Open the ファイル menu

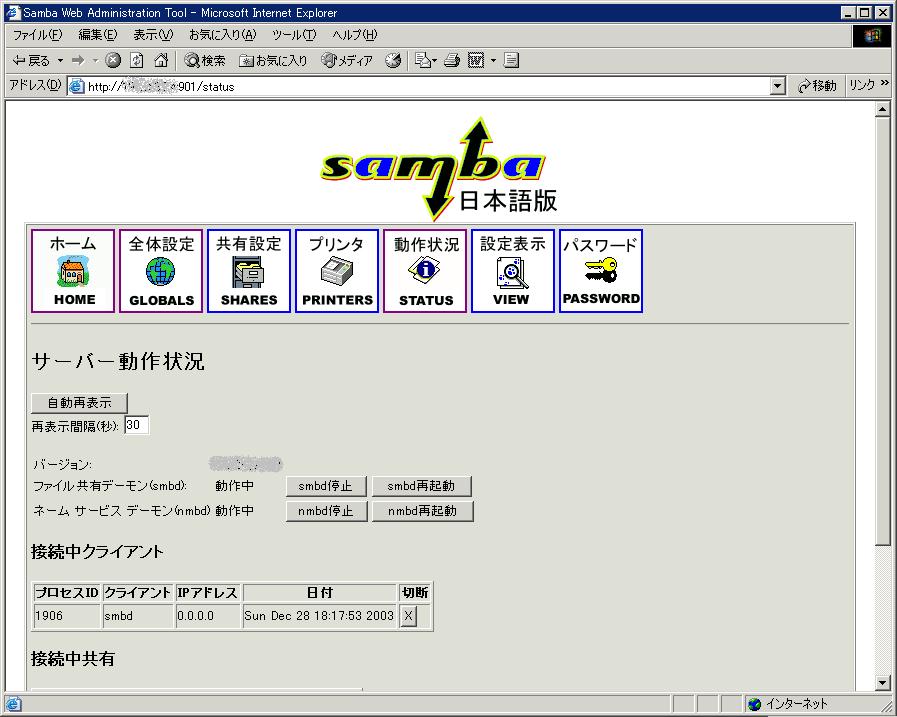[37, 35]
